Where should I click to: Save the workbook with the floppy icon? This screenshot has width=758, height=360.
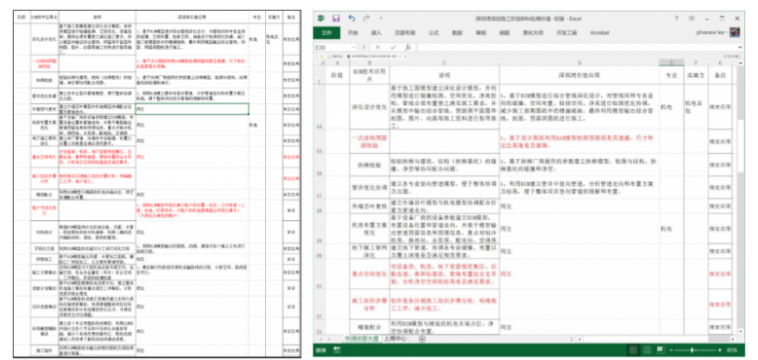click(x=336, y=18)
